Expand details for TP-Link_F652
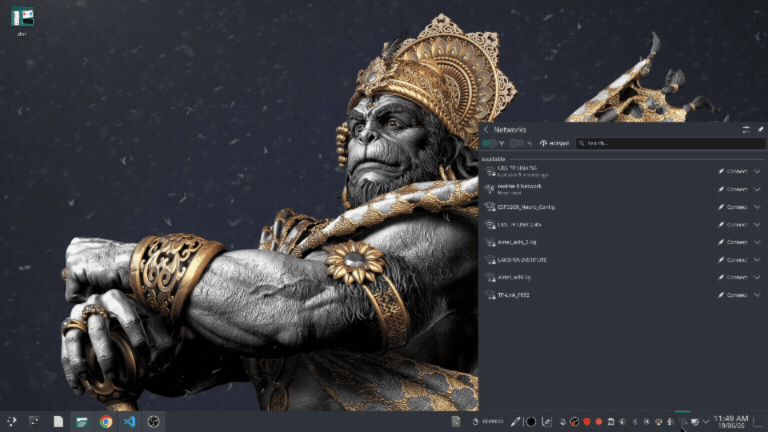Viewport: 768px width, 432px height. click(757, 295)
